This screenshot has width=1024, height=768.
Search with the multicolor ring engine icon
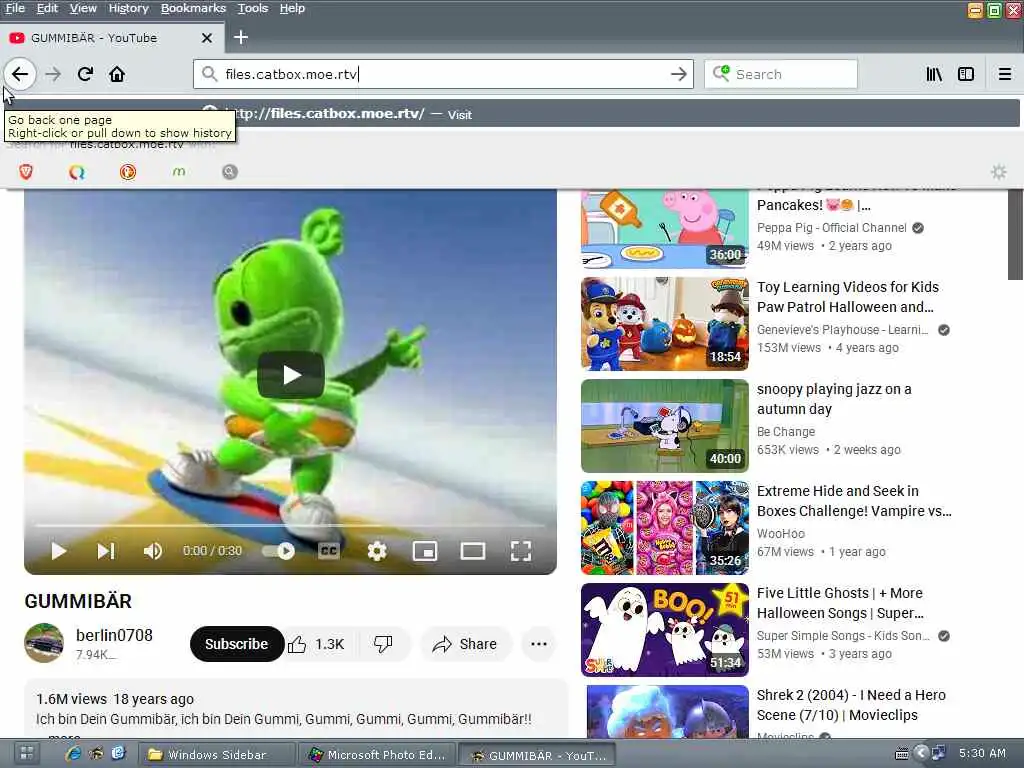point(77,172)
